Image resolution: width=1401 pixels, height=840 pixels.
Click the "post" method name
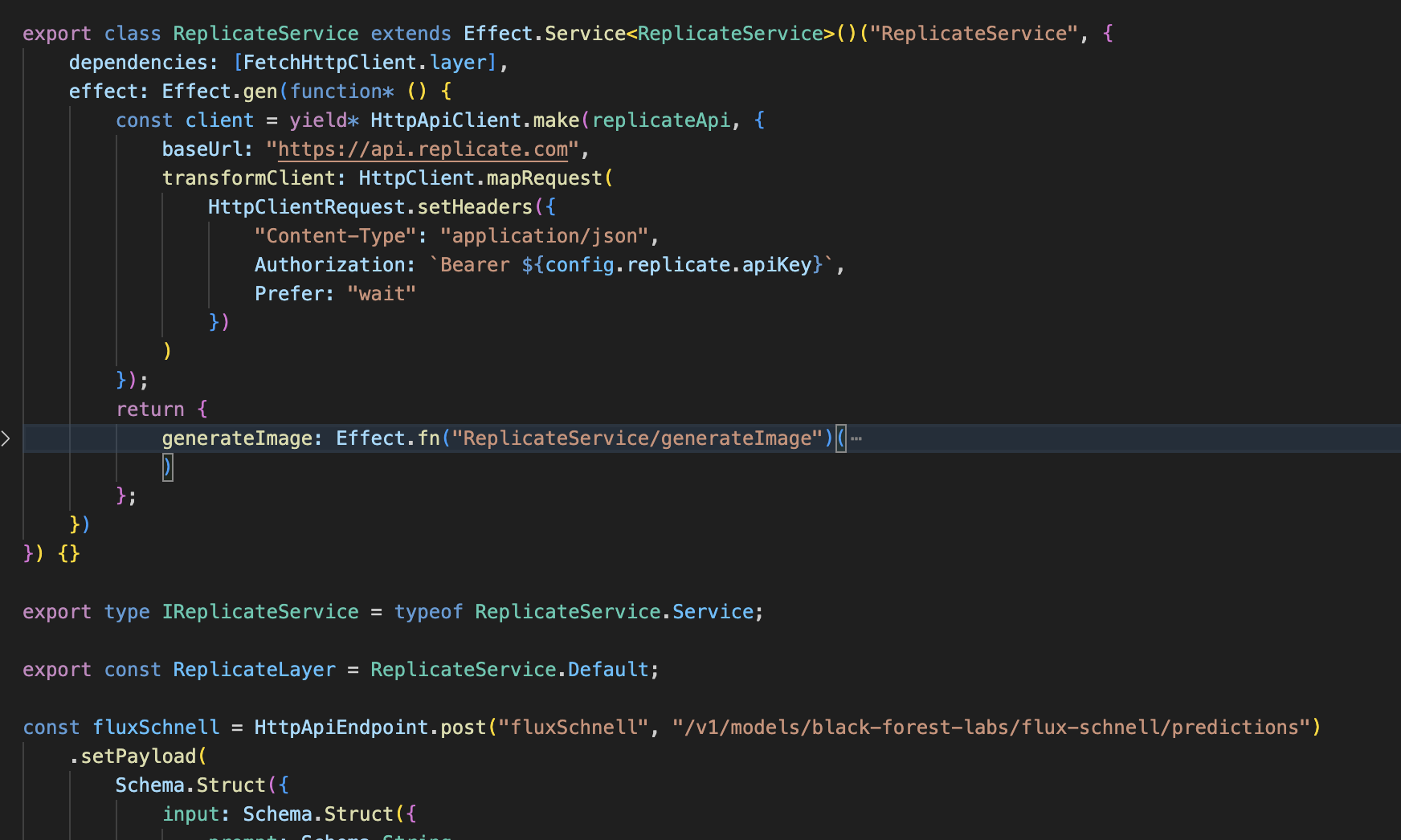(x=464, y=728)
